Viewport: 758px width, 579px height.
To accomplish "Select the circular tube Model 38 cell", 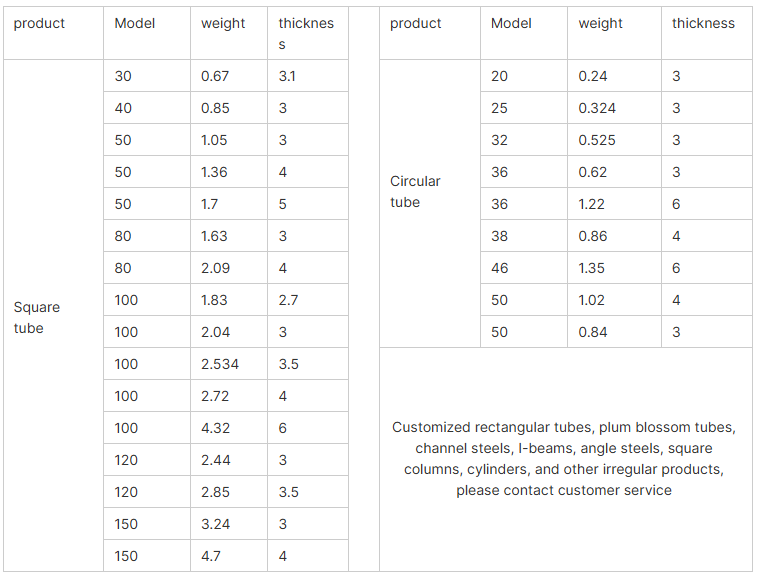I will click(524, 236).
